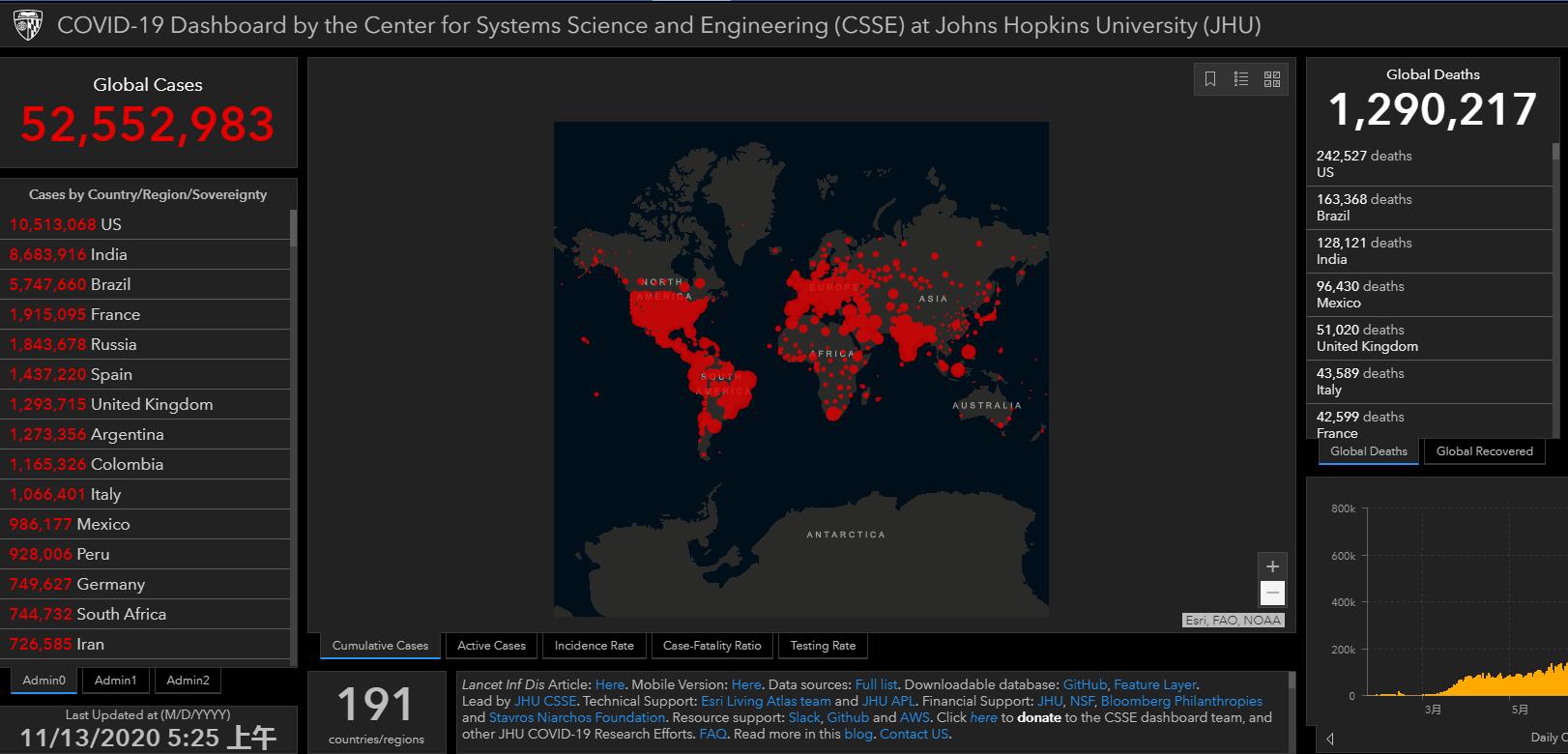Open the Feature Layer link
The width and height of the screenshot is (1568, 754).
click(x=1154, y=684)
